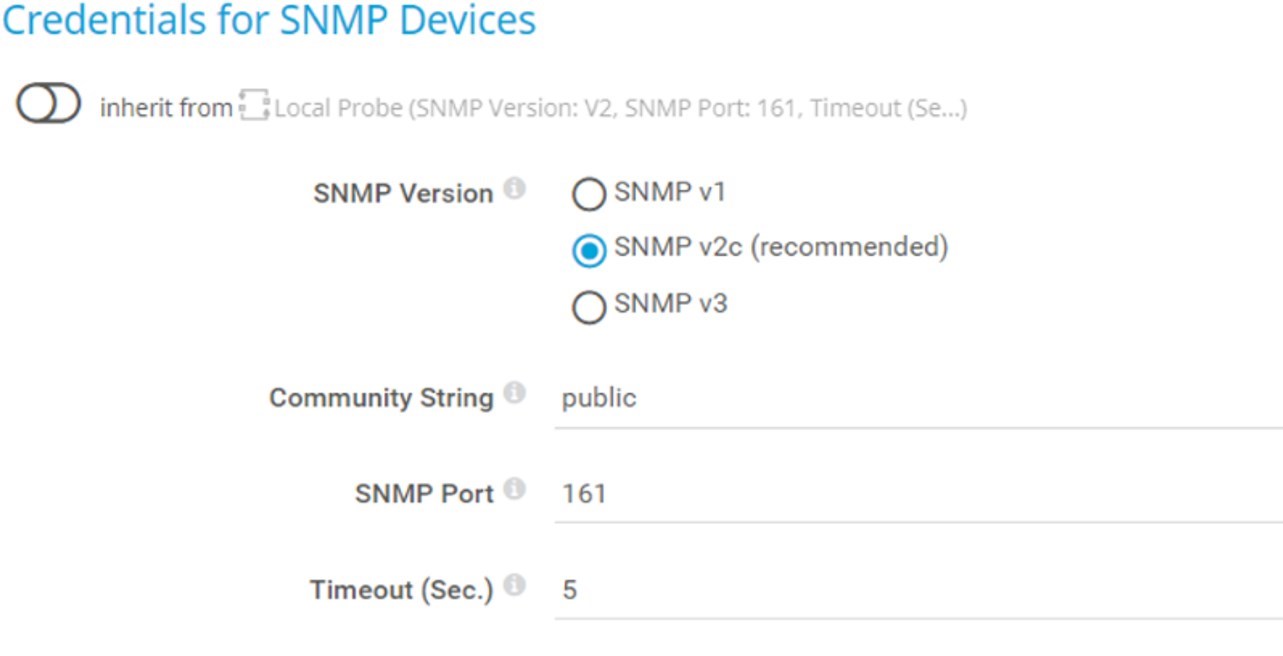Click the Community String info icon
Image resolution: width=1283 pixels, height=656 pixels.
point(514,393)
